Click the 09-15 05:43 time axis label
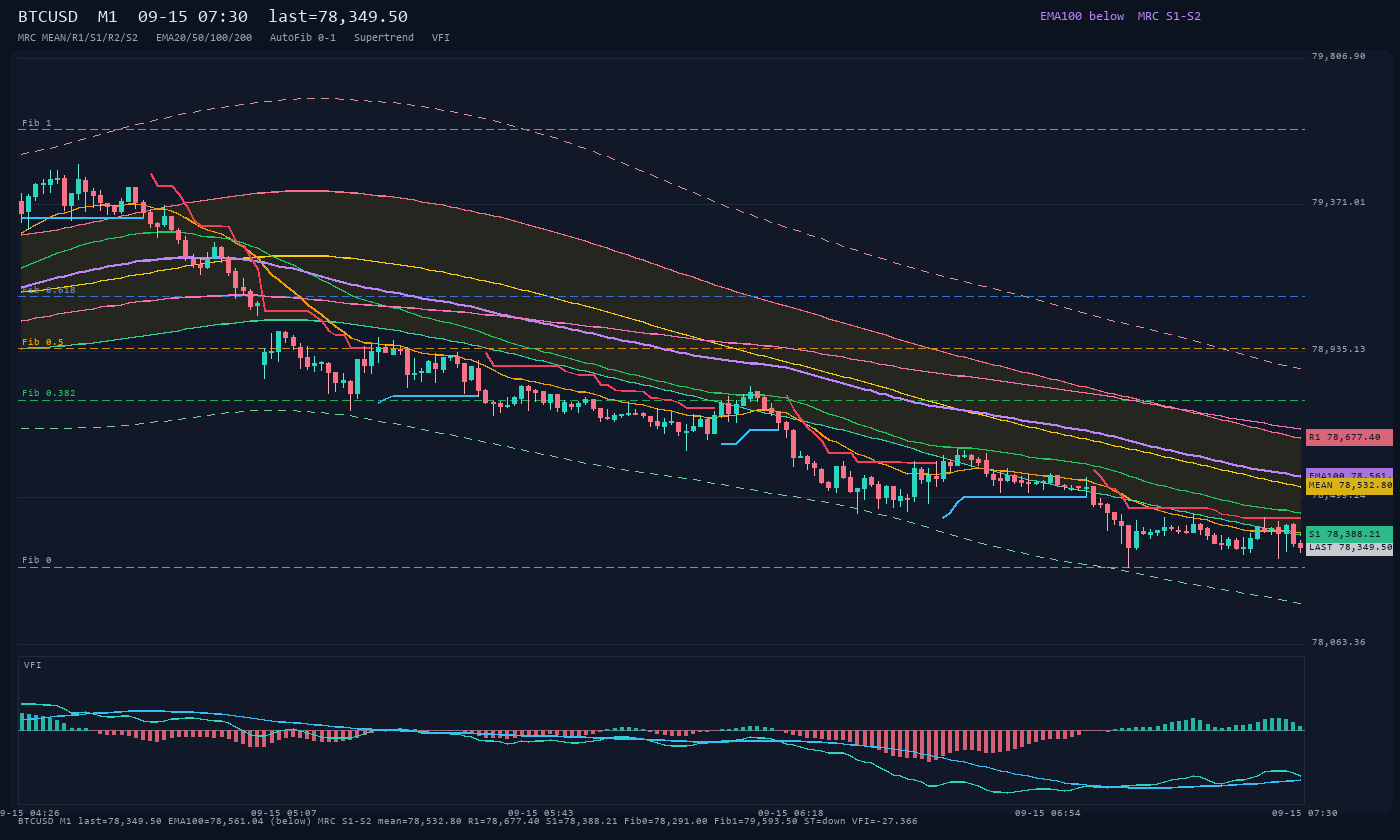The height and width of the screenshot is (840, 1400). point(541,813)
